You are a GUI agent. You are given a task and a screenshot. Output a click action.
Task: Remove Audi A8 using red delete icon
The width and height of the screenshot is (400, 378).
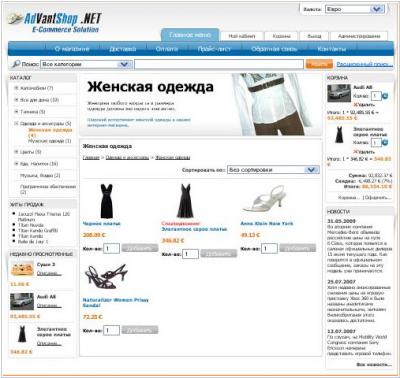(x=355, y=105)
